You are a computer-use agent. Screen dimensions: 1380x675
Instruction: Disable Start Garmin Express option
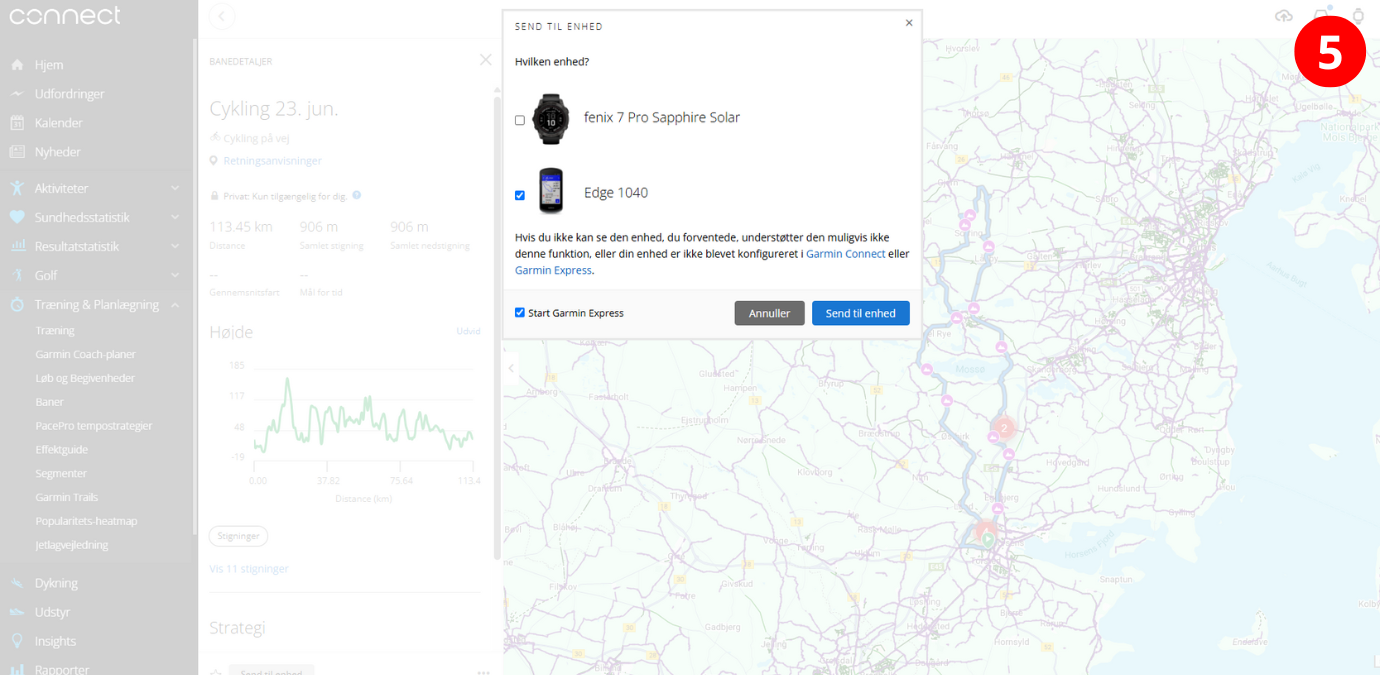click(519, 312)
